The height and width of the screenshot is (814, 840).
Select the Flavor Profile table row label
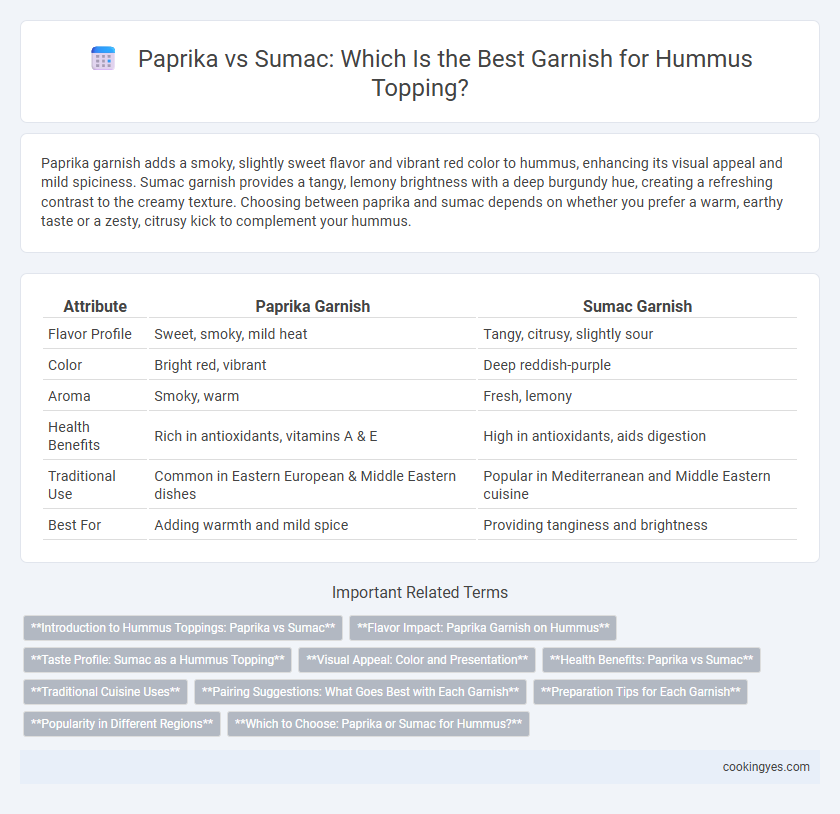pyautogui.click(x=89, y=334)
